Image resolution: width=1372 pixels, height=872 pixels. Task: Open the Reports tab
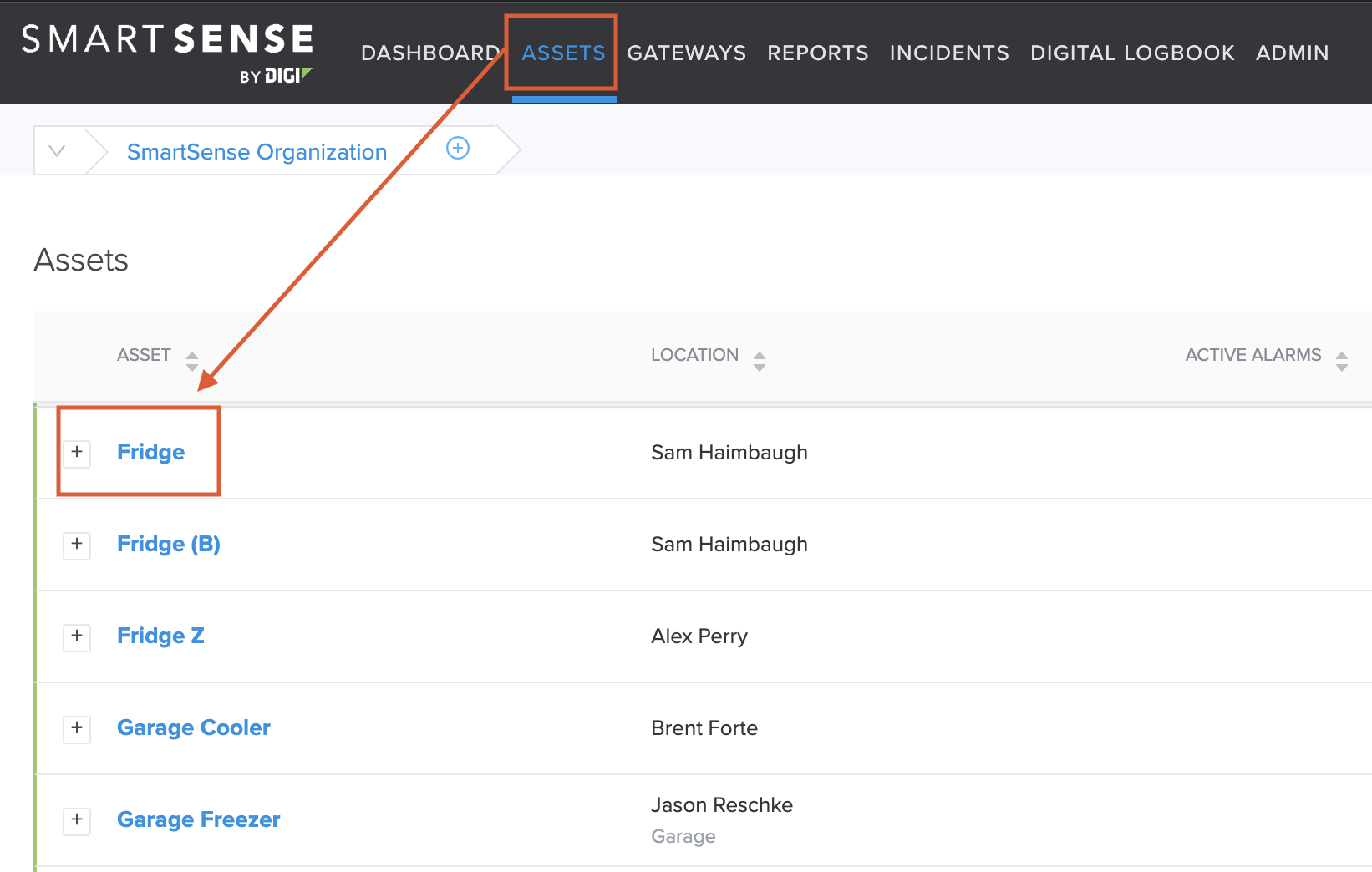pyautogui.click(x=818, y=53)
